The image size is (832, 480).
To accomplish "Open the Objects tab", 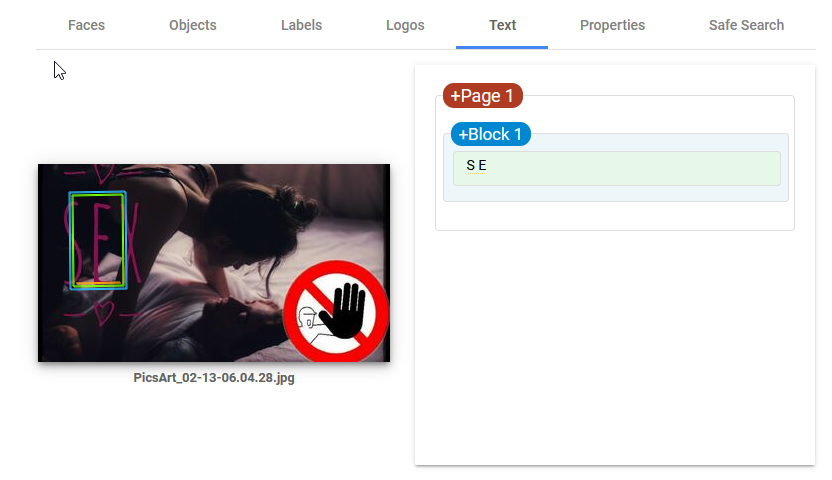I will pyautogui.click(x=193, y=25).
